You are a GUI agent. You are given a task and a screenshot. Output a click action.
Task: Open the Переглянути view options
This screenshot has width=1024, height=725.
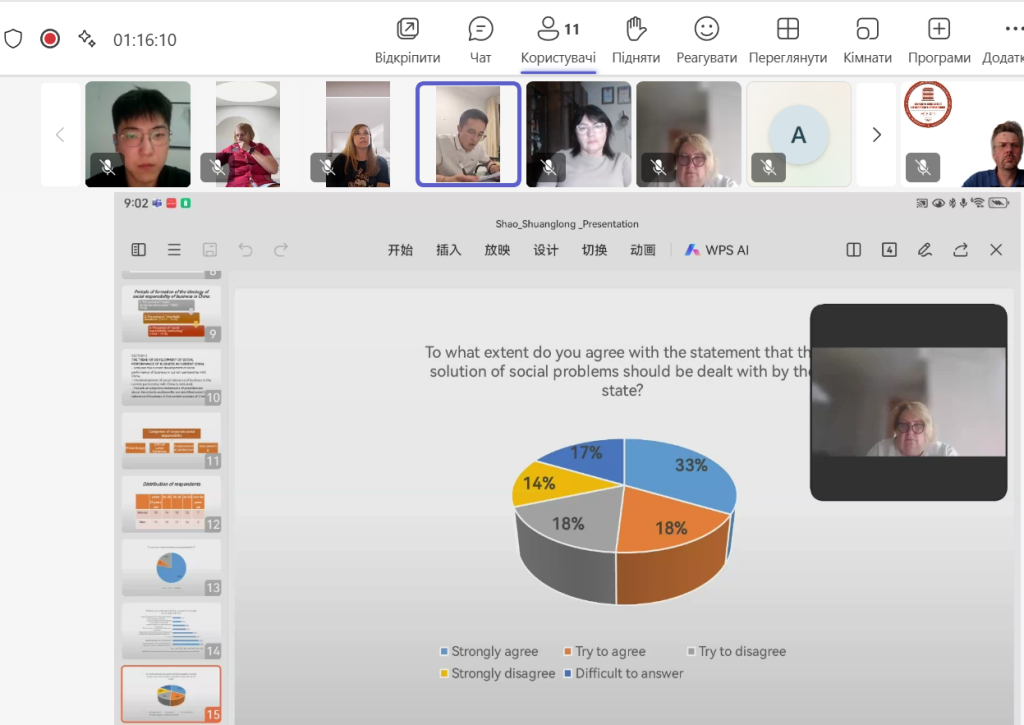point(788,40)
